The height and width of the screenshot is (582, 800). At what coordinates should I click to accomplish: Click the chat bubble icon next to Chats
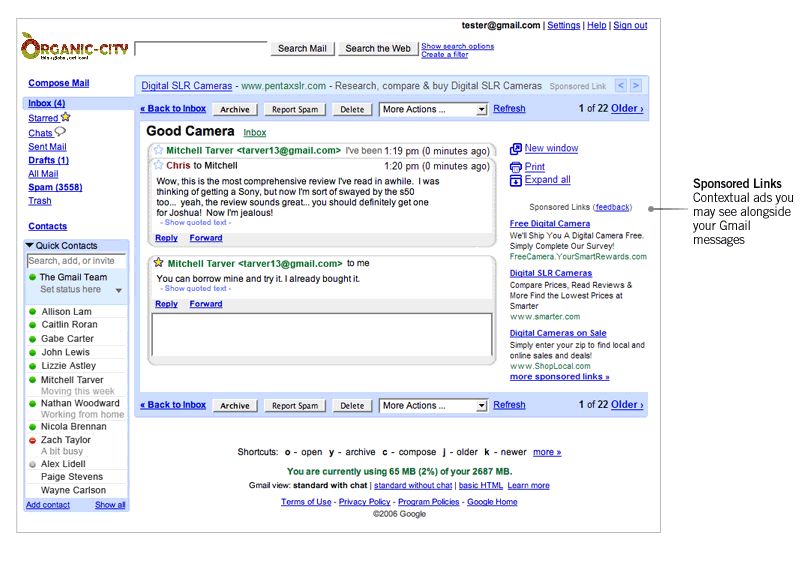(61, 132)
